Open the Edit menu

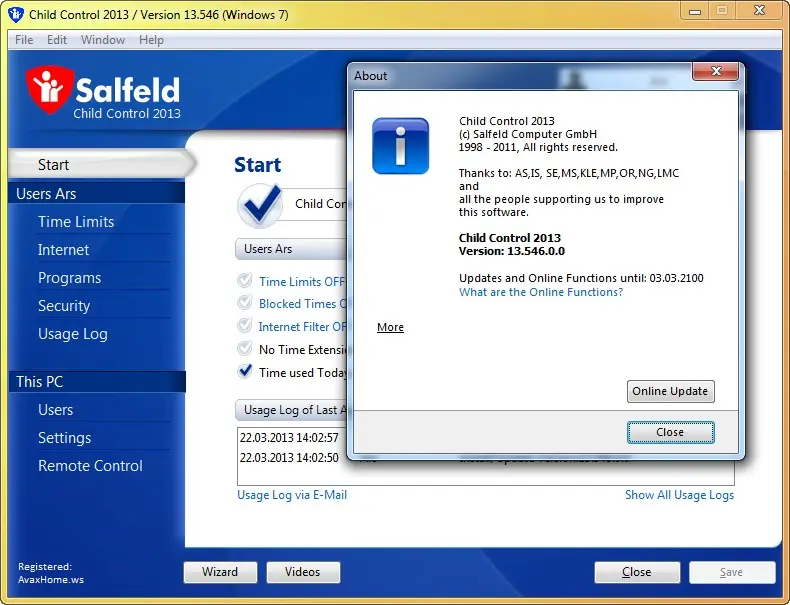click(57, 40)
